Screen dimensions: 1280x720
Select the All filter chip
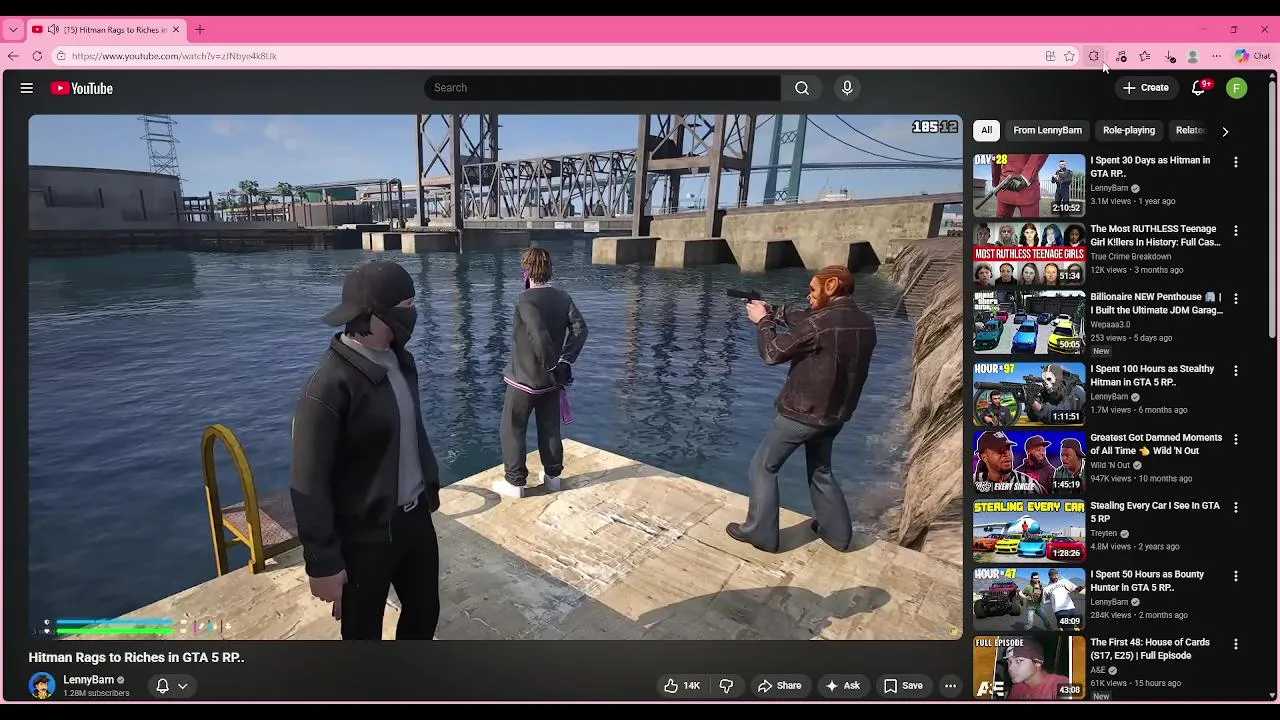(986, 130)
